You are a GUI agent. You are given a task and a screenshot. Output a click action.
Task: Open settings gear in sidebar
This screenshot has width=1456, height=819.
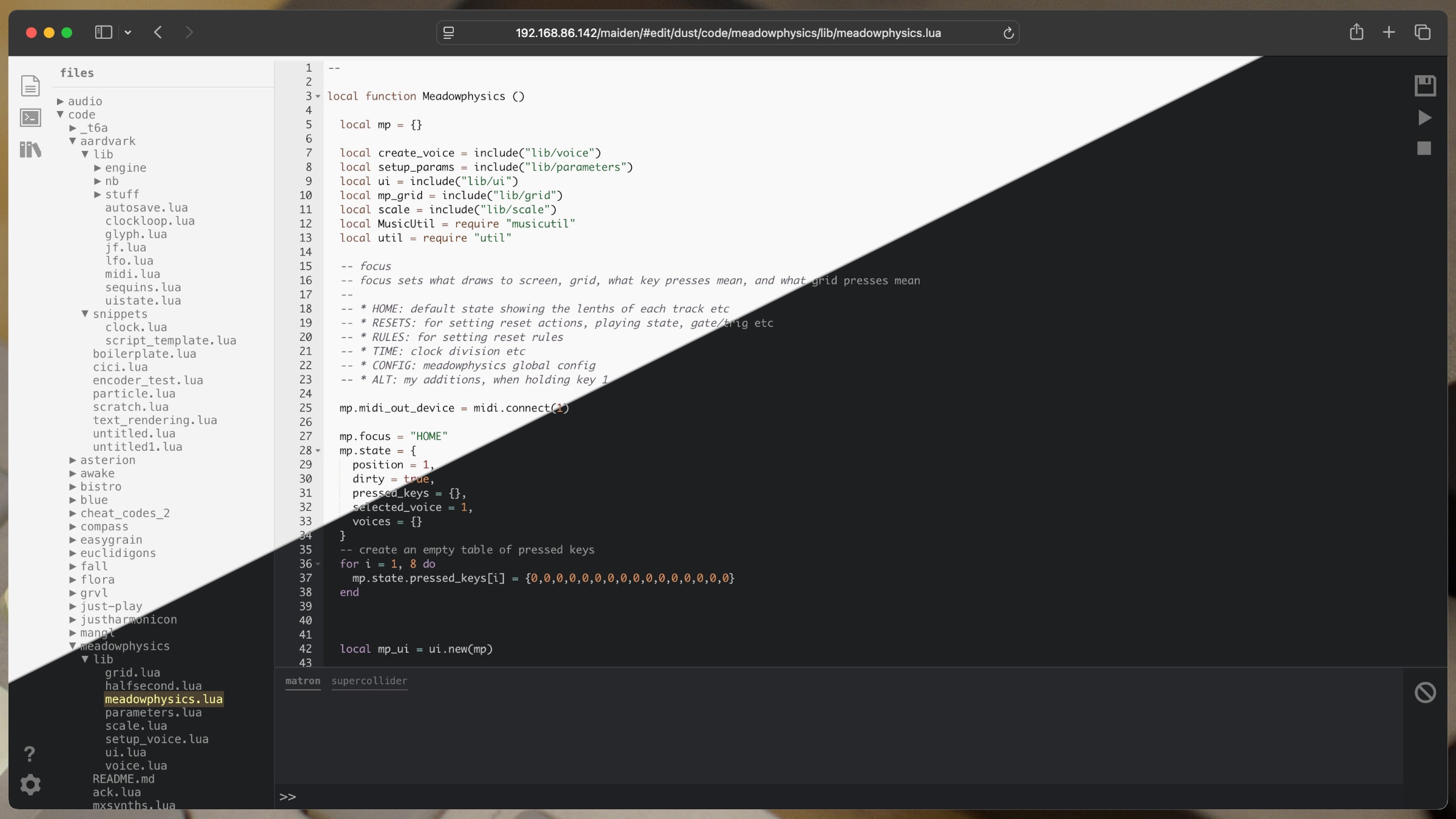[30, 784]
